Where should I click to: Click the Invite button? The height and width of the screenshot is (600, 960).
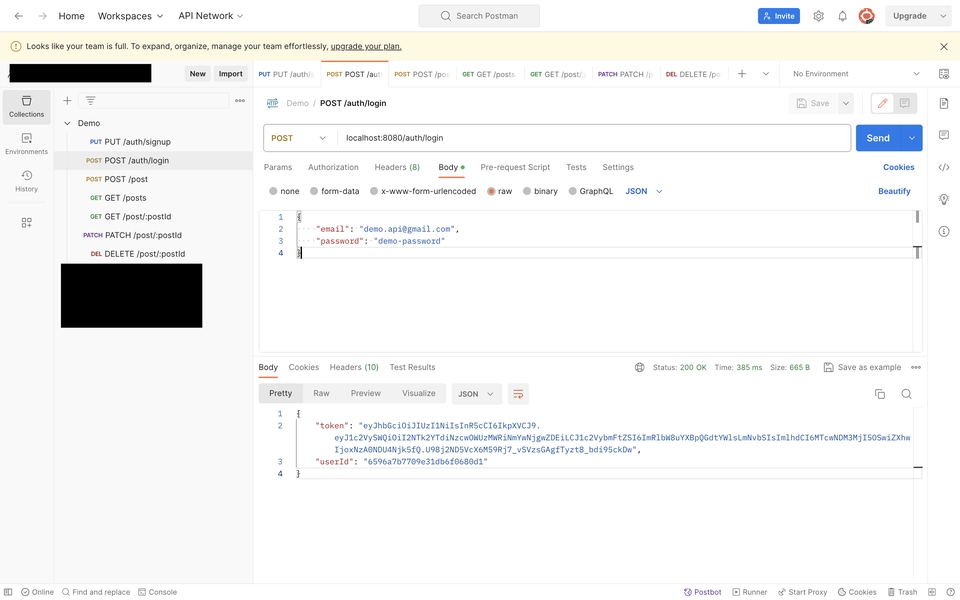pos(778,16)
